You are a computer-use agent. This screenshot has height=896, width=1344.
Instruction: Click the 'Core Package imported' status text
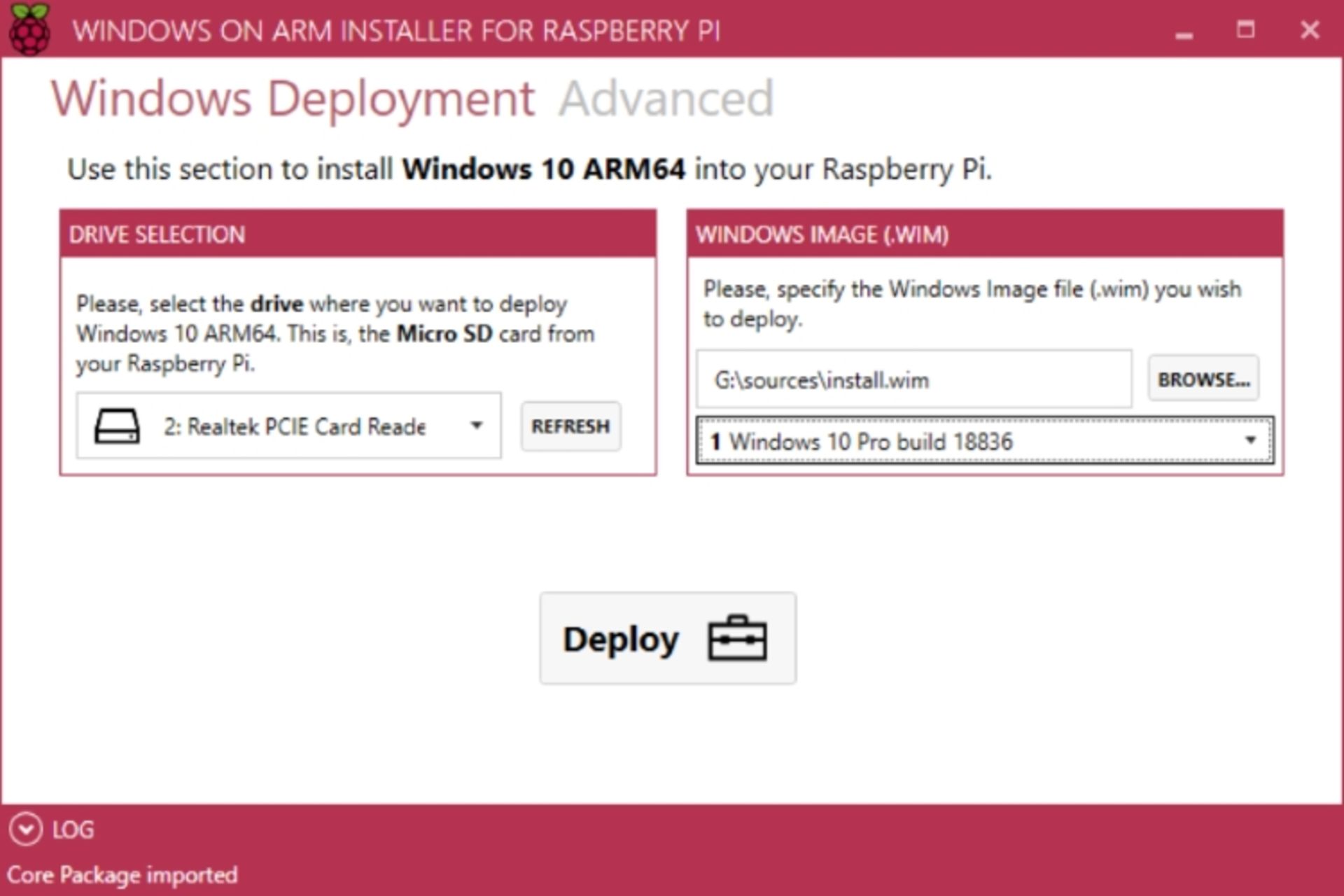pyautogui.click(x=122, y=875)
